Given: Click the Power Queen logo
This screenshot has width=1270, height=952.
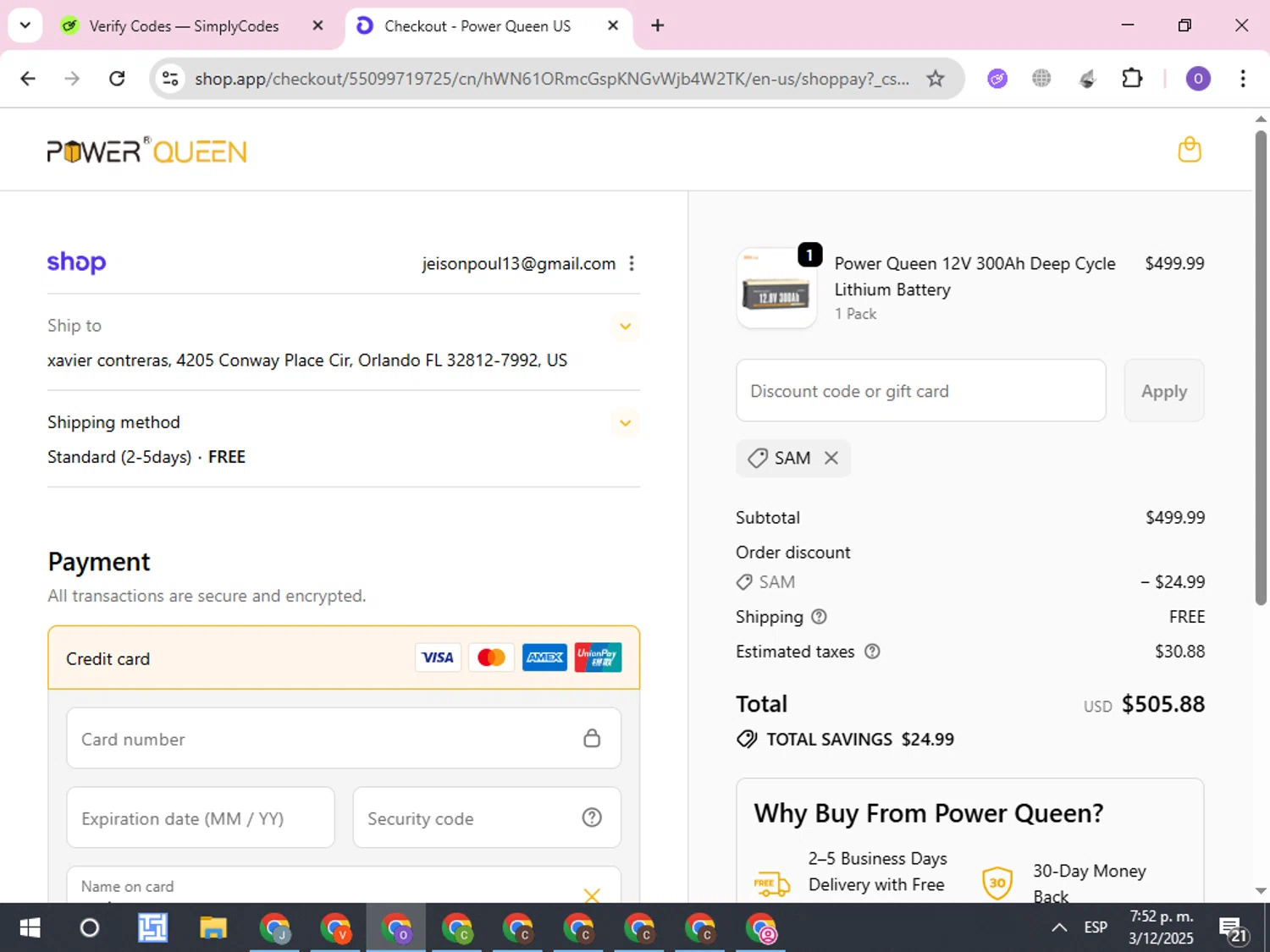Looking at the screenshot, I should click(146, 151).
